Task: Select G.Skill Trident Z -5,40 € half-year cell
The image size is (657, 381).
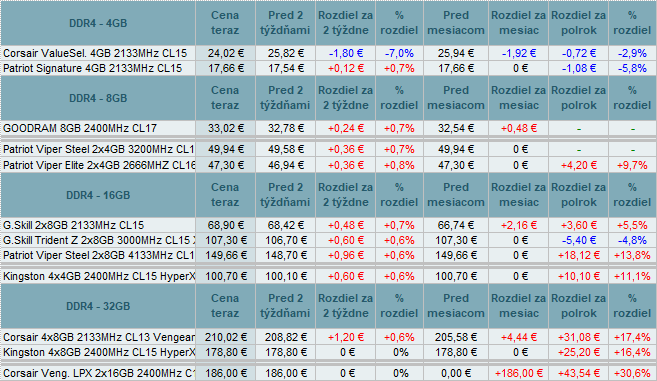Action: click(x=578, y=240)
